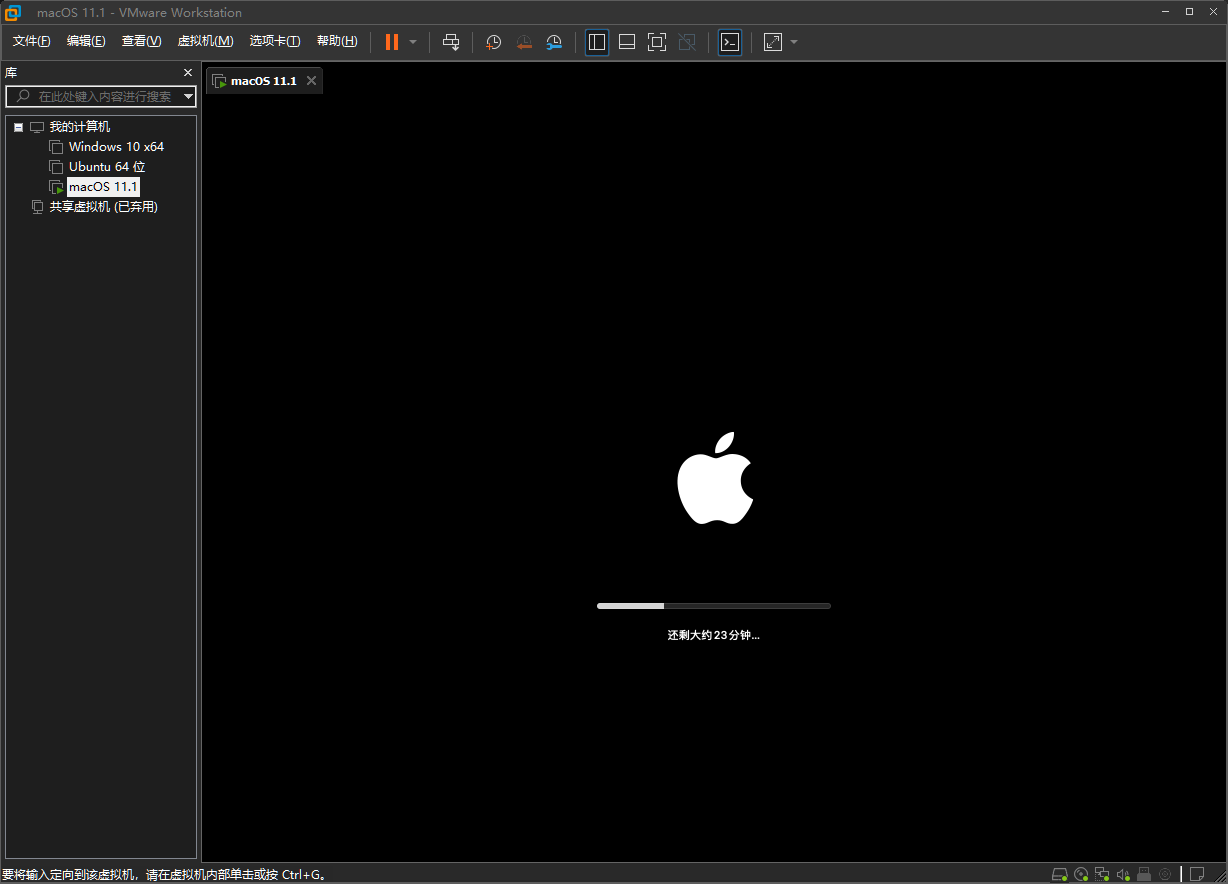Click the status bar Ctrl+G input hint text
1228x884 pixels.
click(x=164, y=875)
